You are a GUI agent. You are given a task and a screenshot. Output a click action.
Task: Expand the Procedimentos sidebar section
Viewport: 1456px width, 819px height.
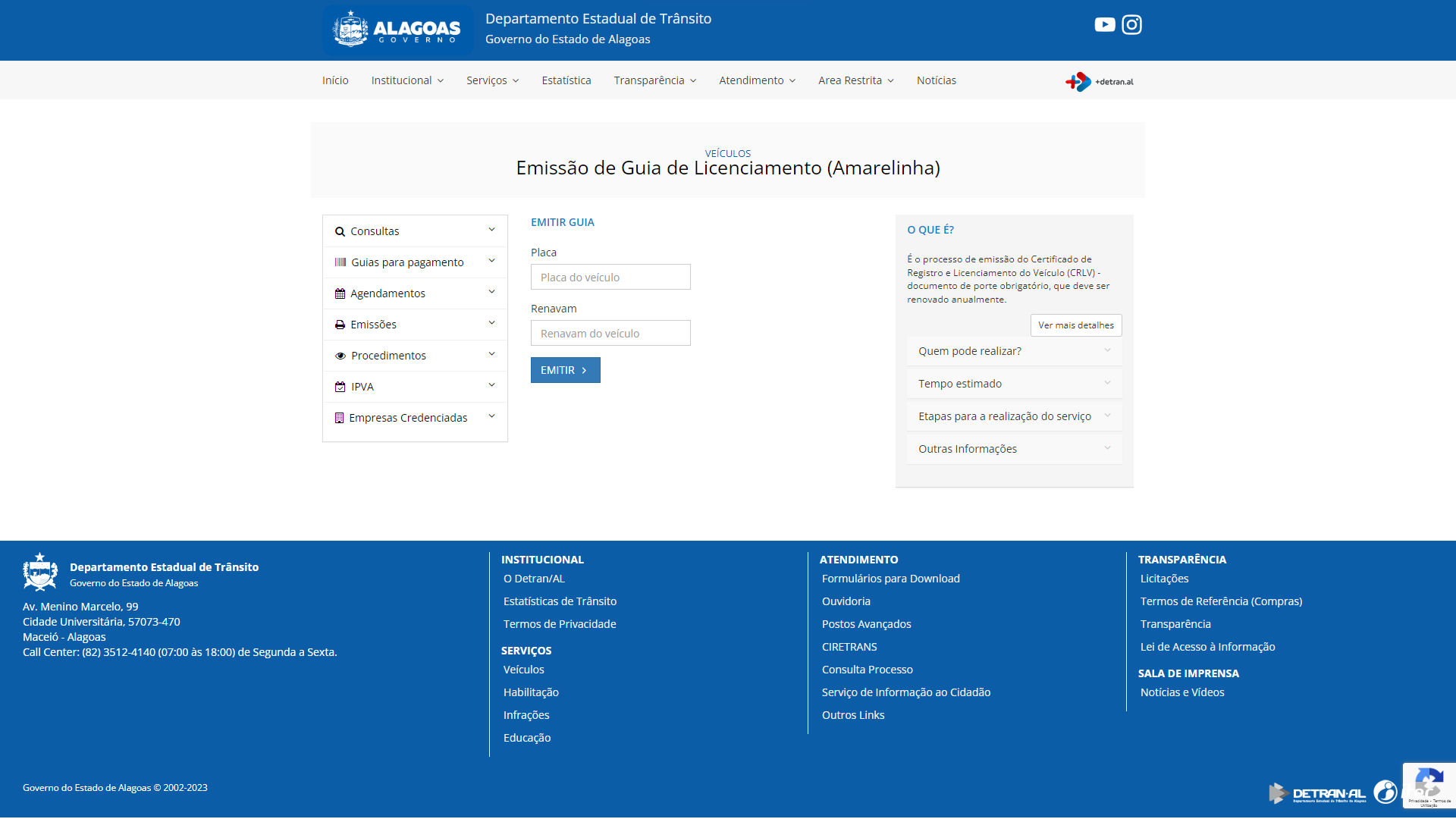coord(415,356)
